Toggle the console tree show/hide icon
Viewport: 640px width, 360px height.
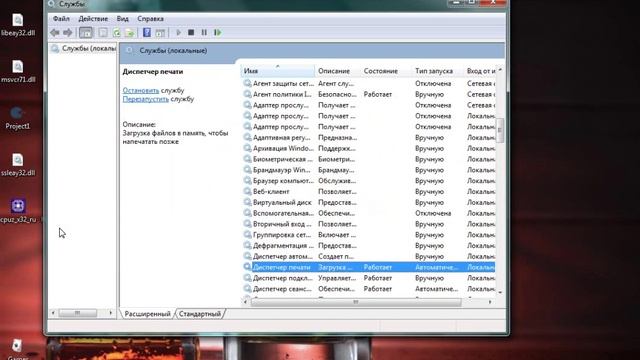pyautogui.click(x=85, y=33)
